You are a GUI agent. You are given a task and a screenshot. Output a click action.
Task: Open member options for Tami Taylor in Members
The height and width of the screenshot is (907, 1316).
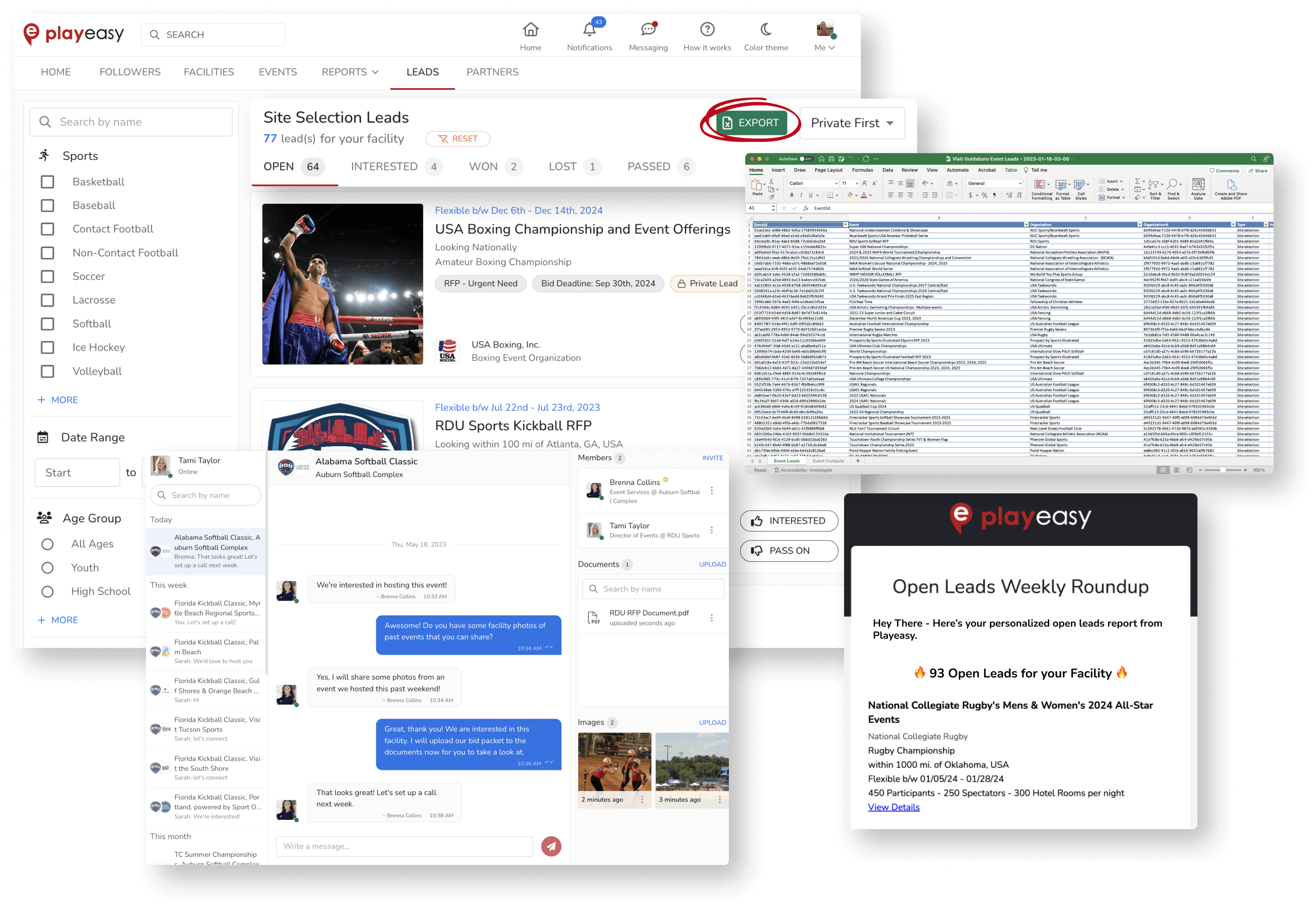pos(712,530)
